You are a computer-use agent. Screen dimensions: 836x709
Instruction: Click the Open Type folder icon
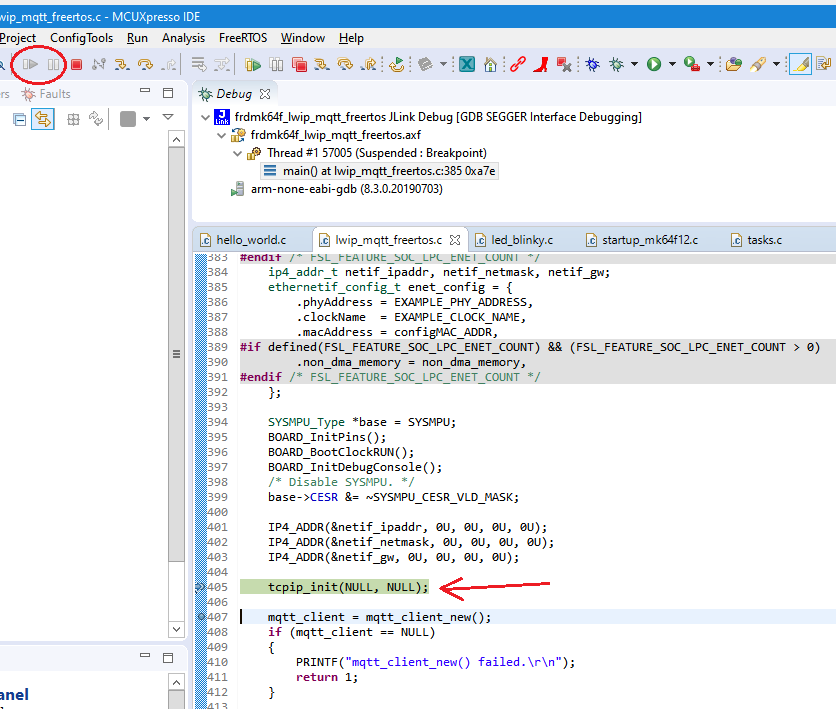(x=734, y=65)
